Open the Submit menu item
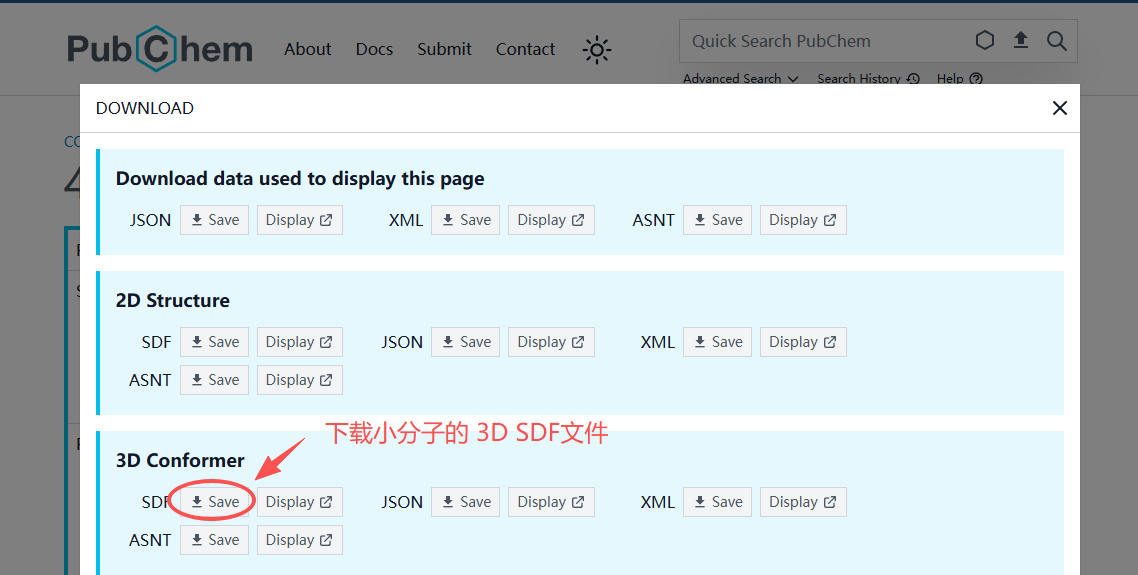This screenshot has width=1138, height=575. (x=444, y=49)
